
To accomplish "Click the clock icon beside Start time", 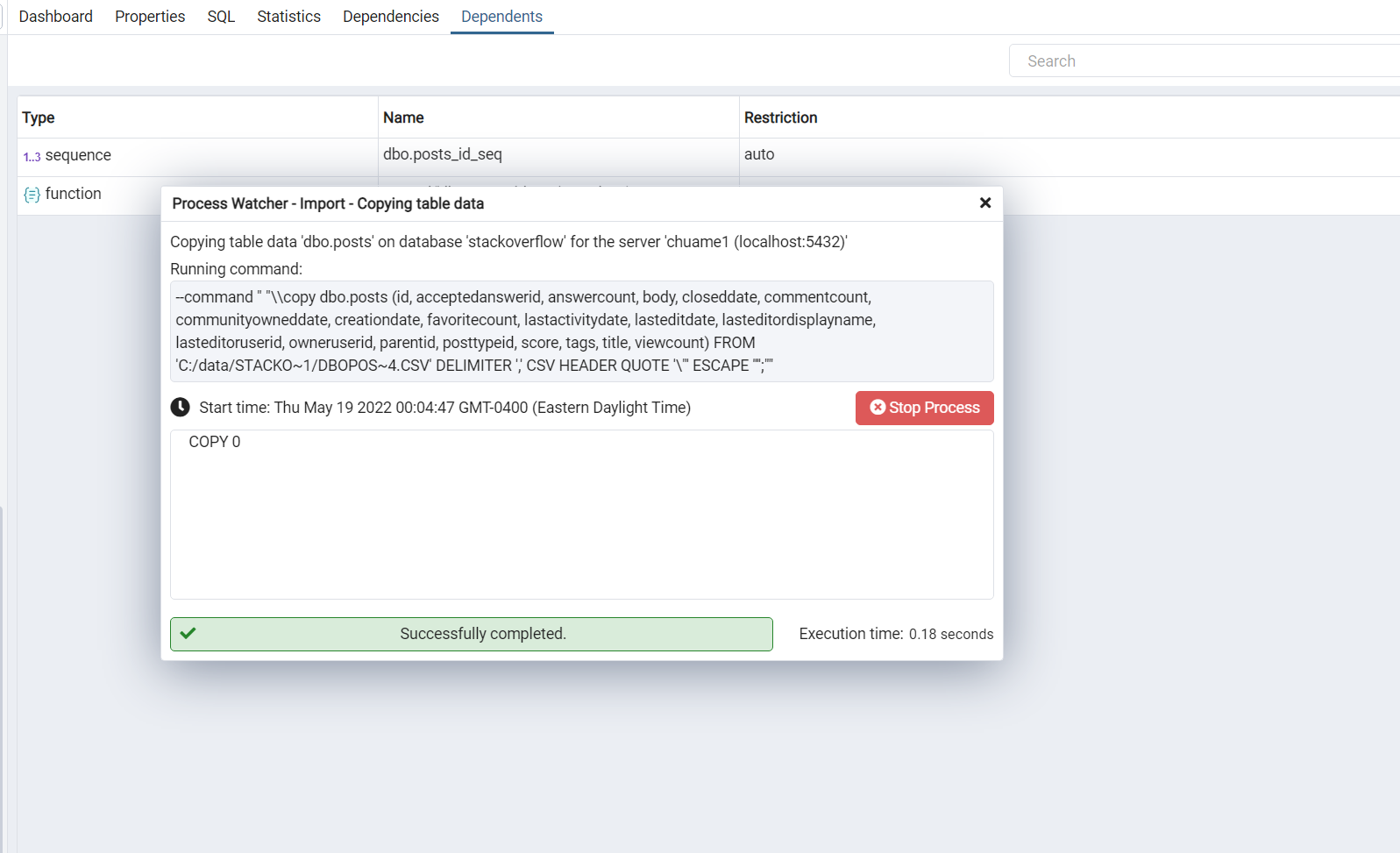I will [180, 407].
